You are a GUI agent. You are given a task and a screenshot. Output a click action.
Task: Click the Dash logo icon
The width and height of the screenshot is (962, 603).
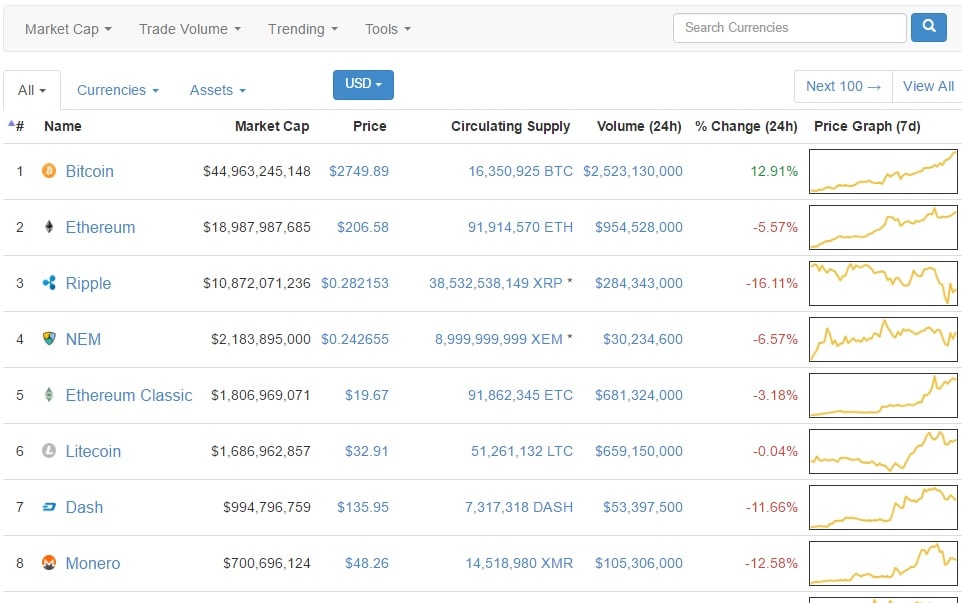pyautogui.click(x=49, y=507)
